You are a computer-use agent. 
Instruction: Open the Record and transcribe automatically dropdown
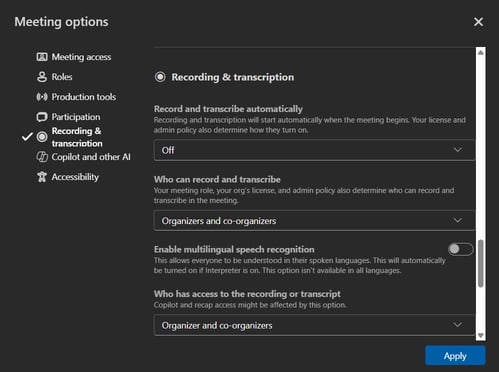point(314,150)
